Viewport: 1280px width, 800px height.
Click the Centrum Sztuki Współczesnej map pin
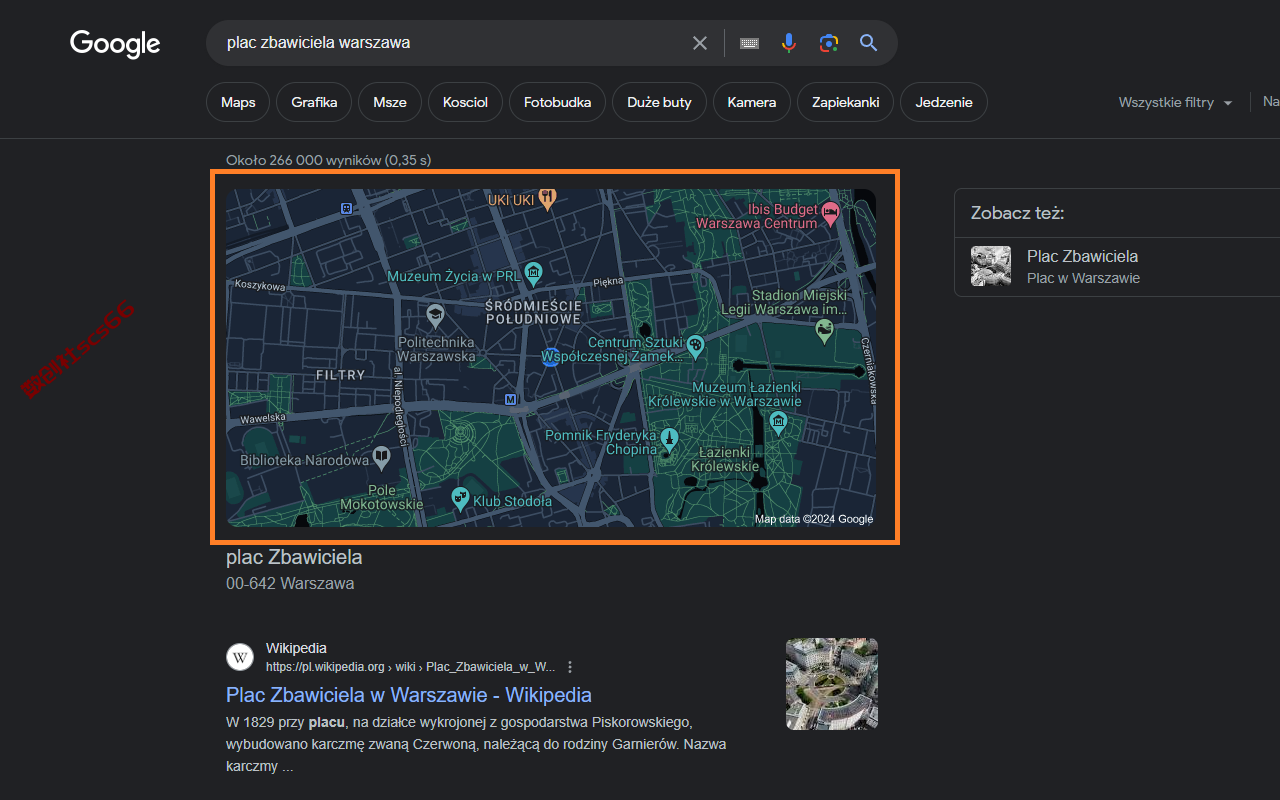click(695, 346)
